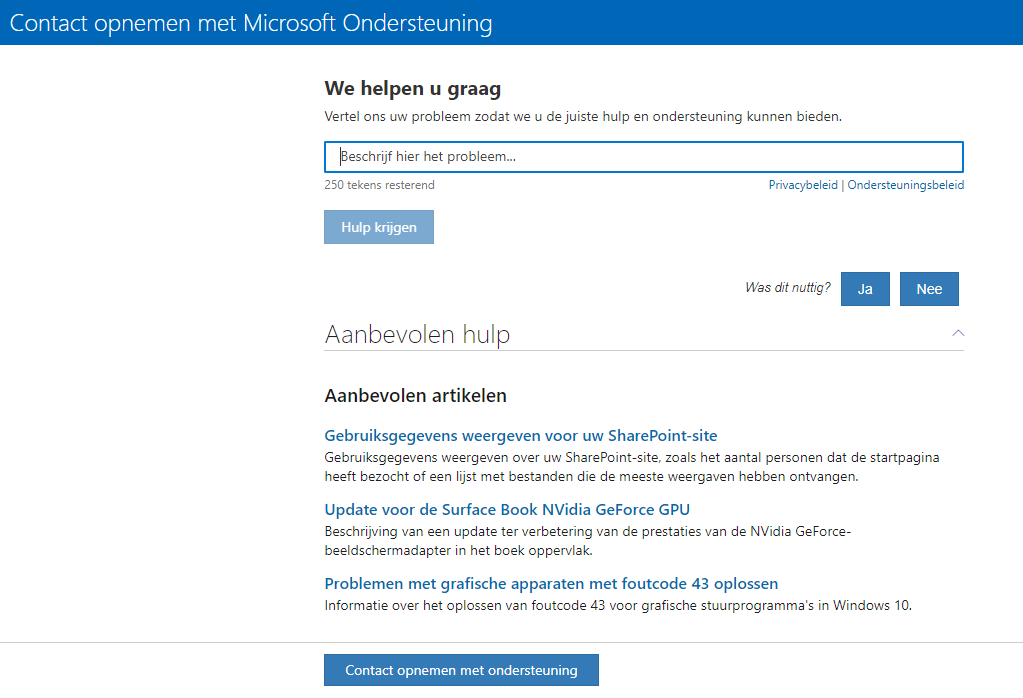Answer Nee to Was dit nuttig
Screen dimensions: 1023x698
(x=929, y=289)
